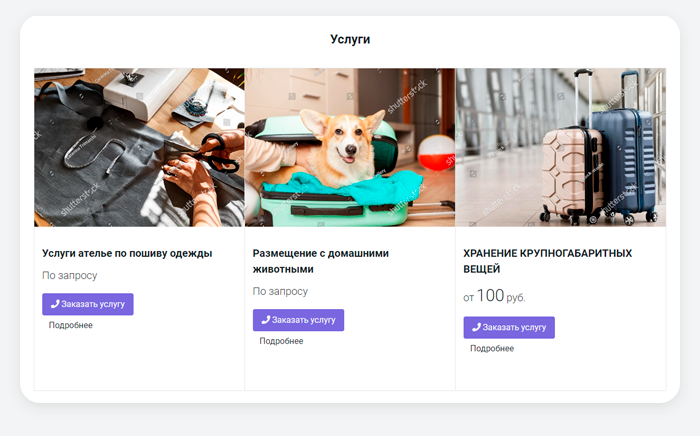Order the sewing atelier service
700x436 pixels.
[x=88, y=304]
